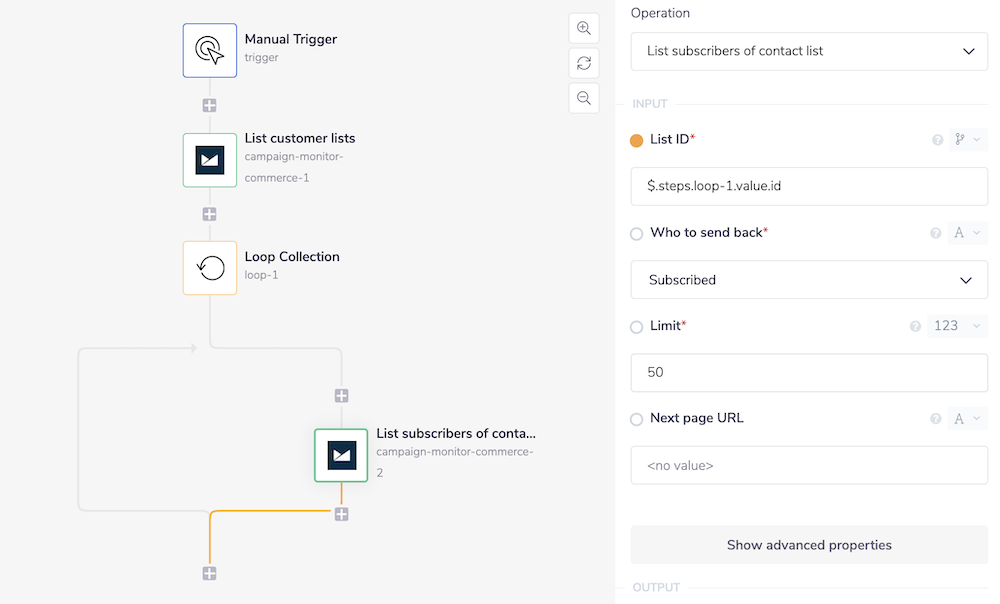Expand the number type dropdown beside Limit

tap(957, 325)
